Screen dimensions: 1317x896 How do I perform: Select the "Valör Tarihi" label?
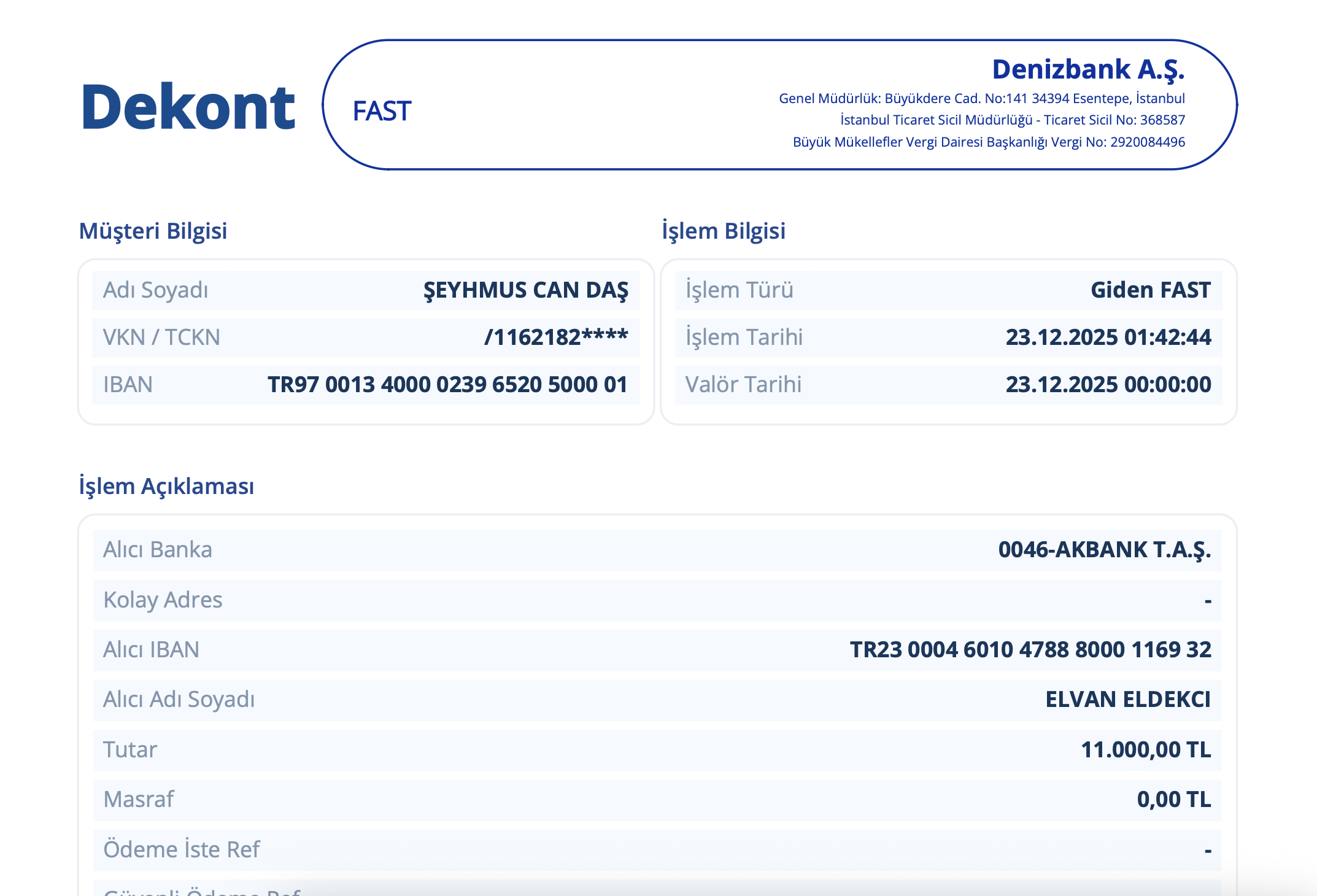pyautogui.click(x=743, y=385)
